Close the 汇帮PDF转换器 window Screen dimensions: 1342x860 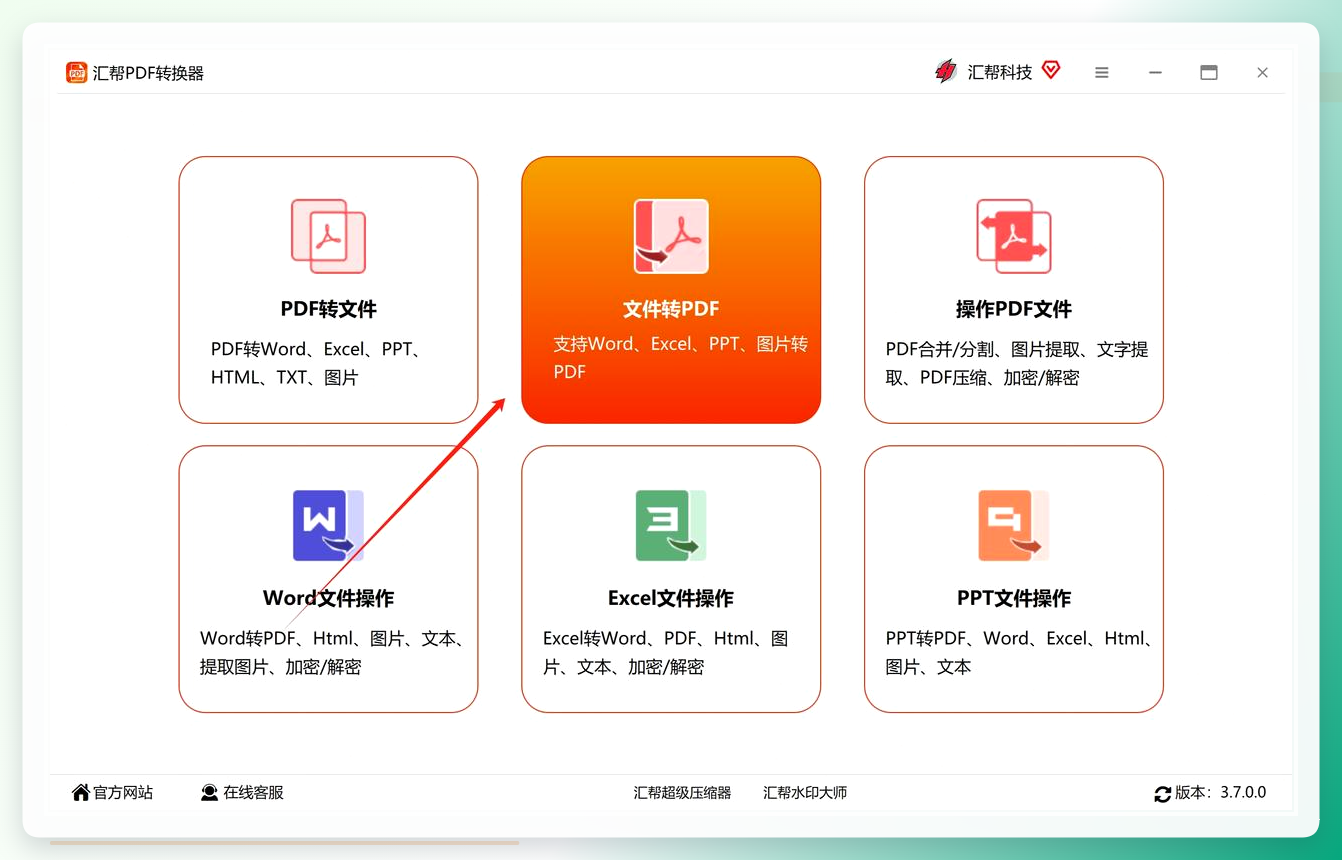1263,72
